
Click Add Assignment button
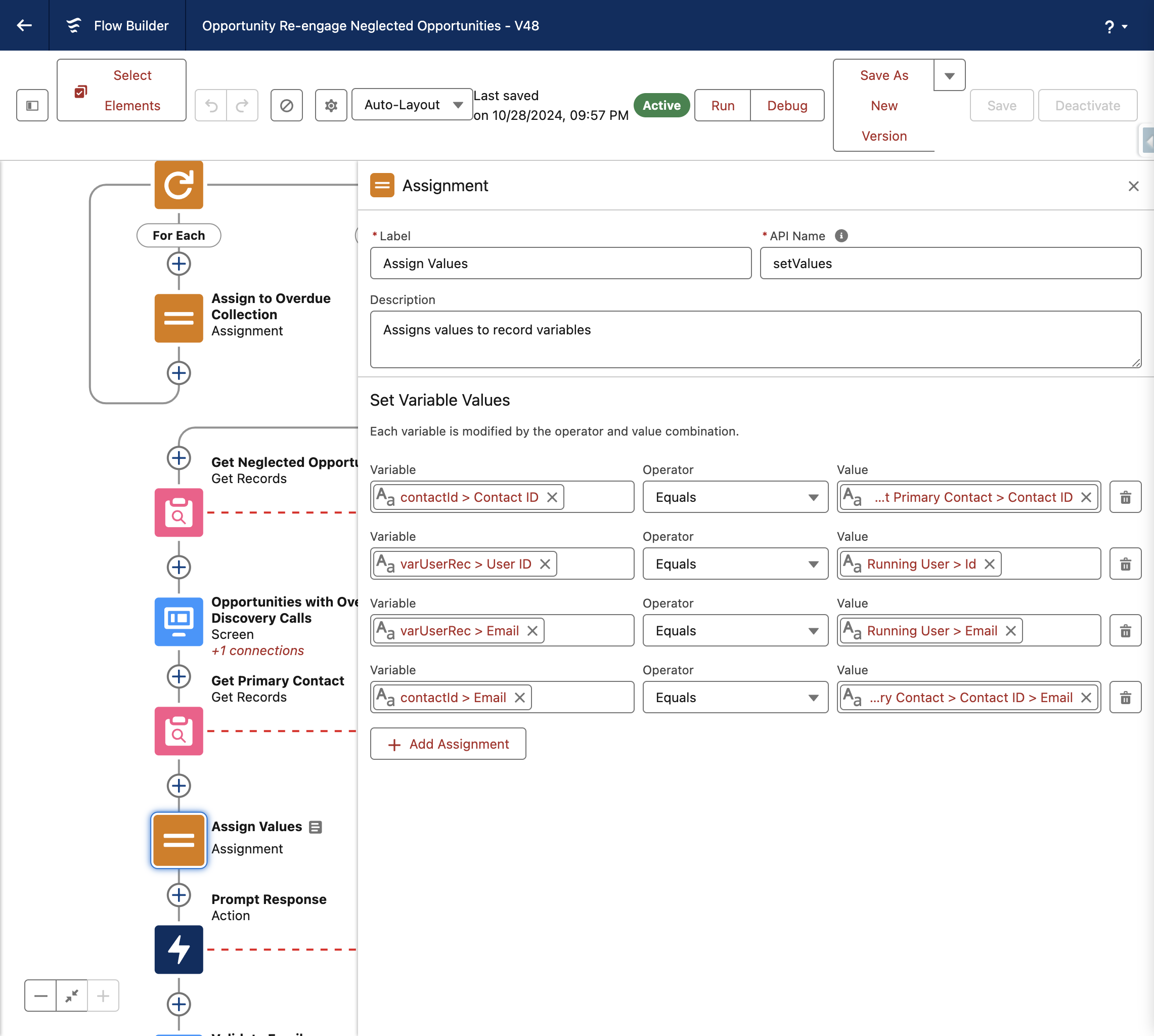coord(448,744)
